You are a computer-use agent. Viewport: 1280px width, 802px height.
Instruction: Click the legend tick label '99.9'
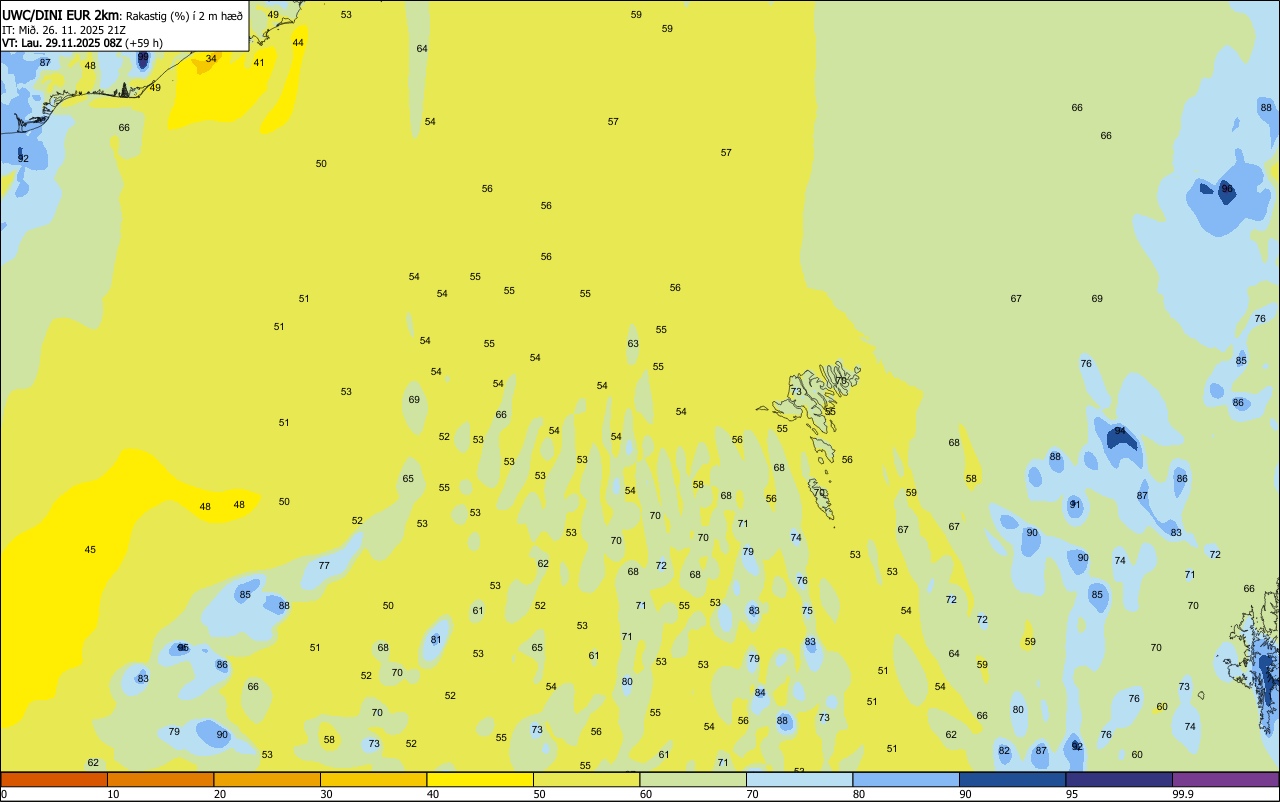1183,794
